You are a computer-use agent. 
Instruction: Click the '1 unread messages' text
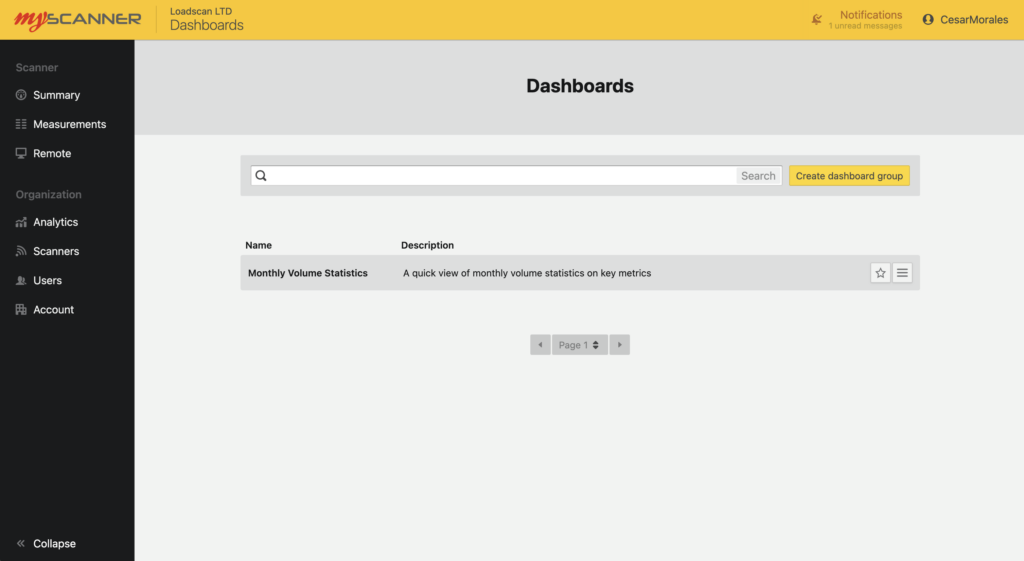click(865, 26)
